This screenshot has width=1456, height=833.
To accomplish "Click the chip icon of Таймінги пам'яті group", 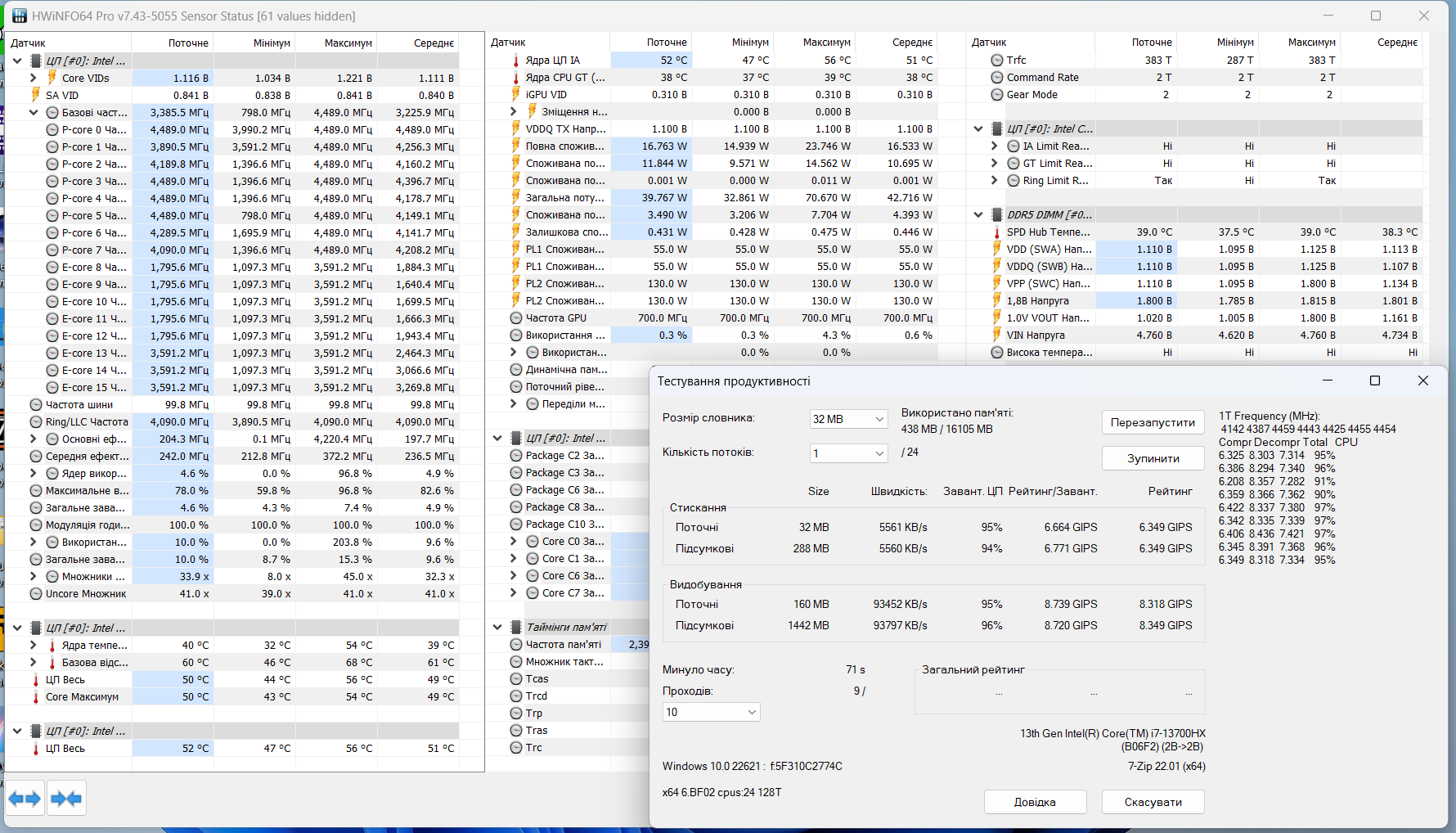I will pos(516,627).
